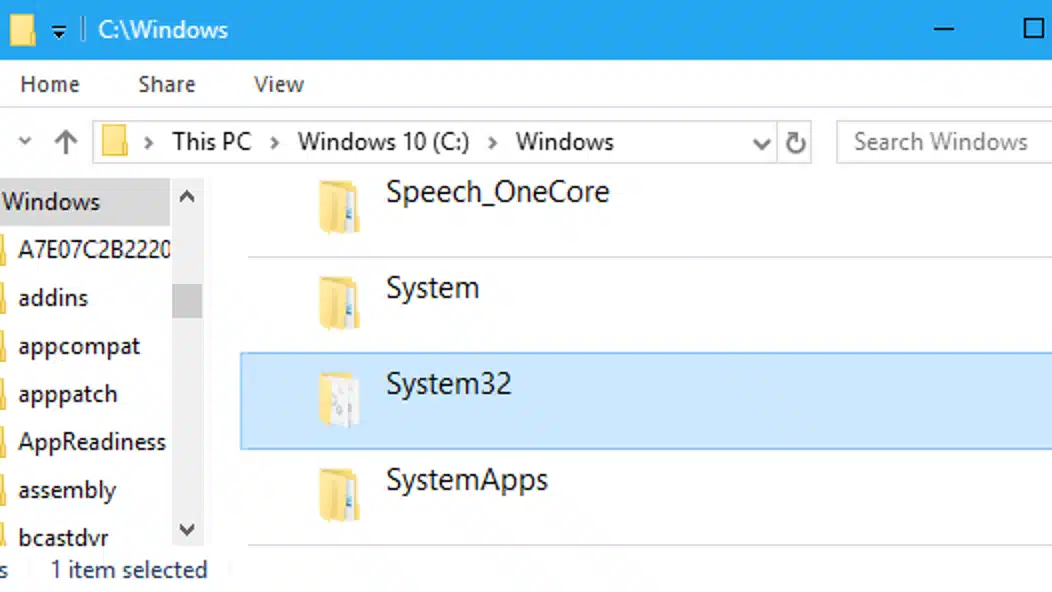Refresh the current folder view
Viewport: 1052px width, 592px height.
click(x=796, y=142)
